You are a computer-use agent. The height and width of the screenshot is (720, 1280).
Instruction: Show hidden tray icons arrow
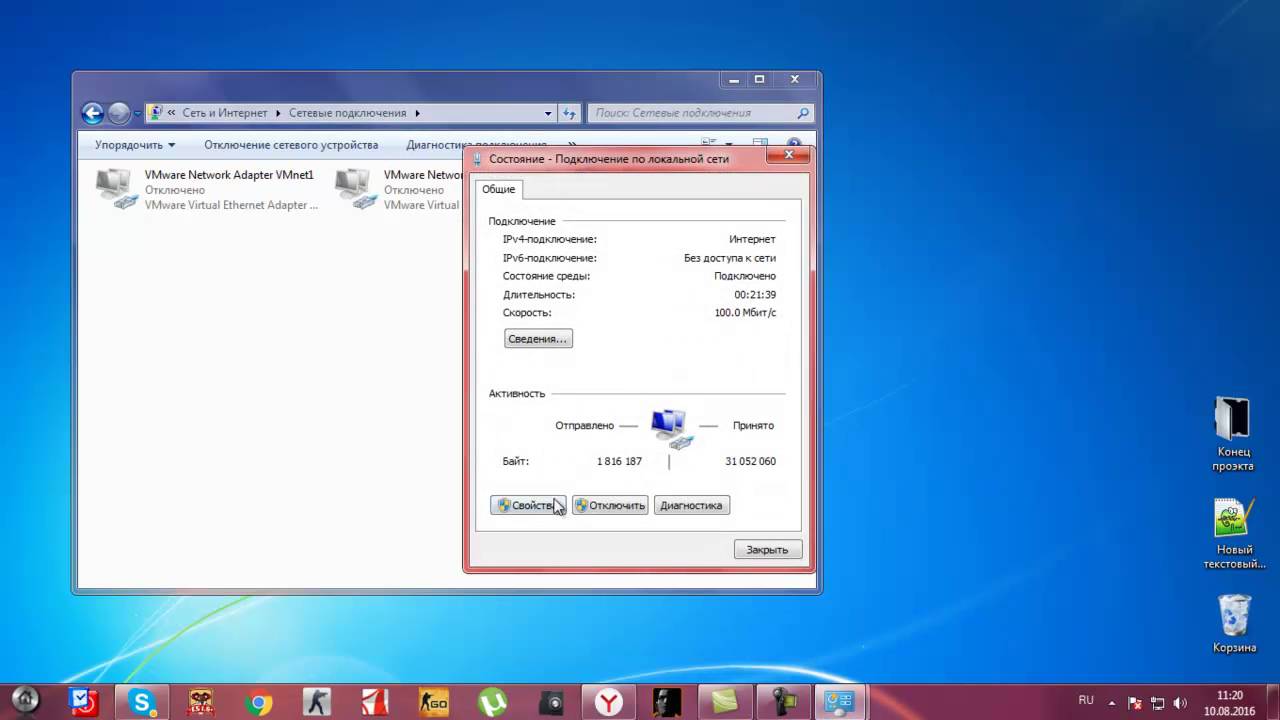click(x=1112, y=703)
